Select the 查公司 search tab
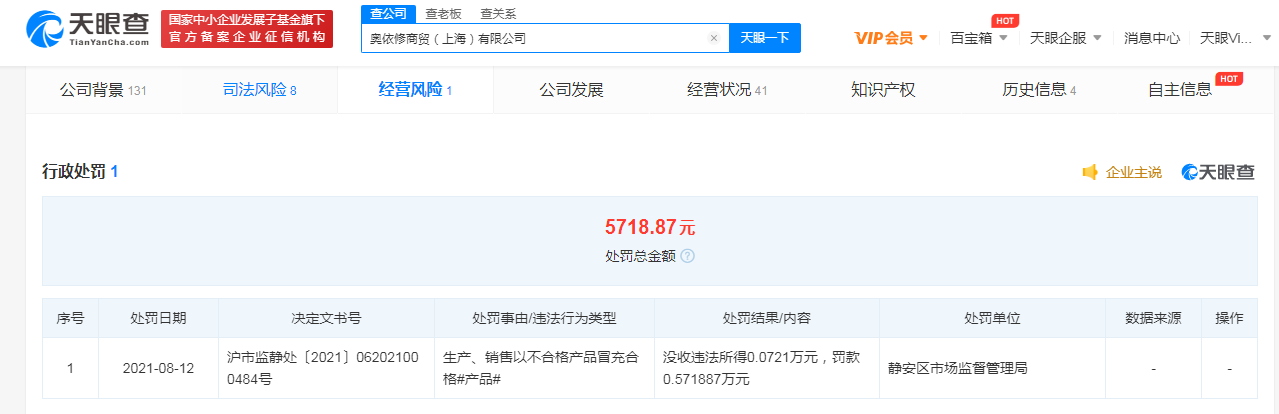This screenshot has width=1279, height=414. [x=387, y=14]
